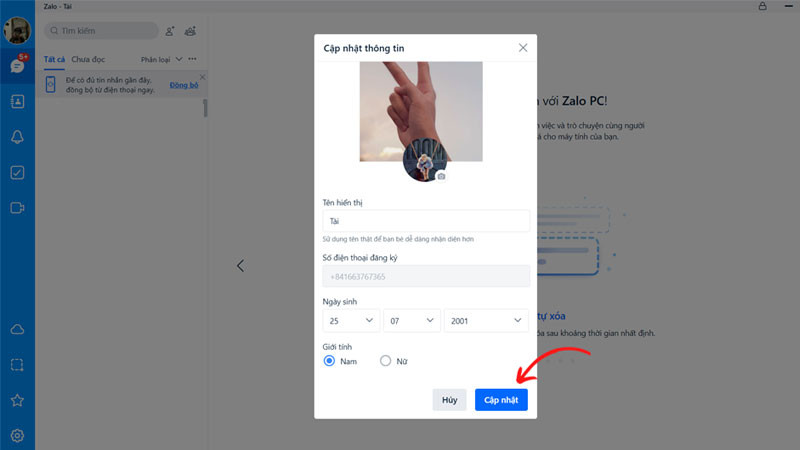Open the Cloud storage icon

tap(17, 330)
